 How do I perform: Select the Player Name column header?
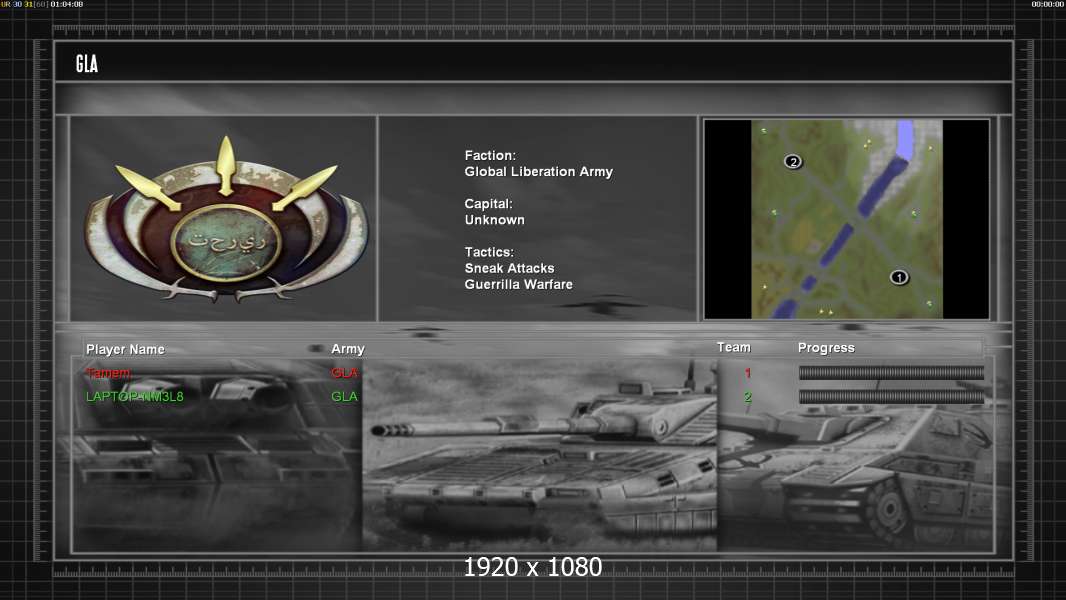point(125,349)
